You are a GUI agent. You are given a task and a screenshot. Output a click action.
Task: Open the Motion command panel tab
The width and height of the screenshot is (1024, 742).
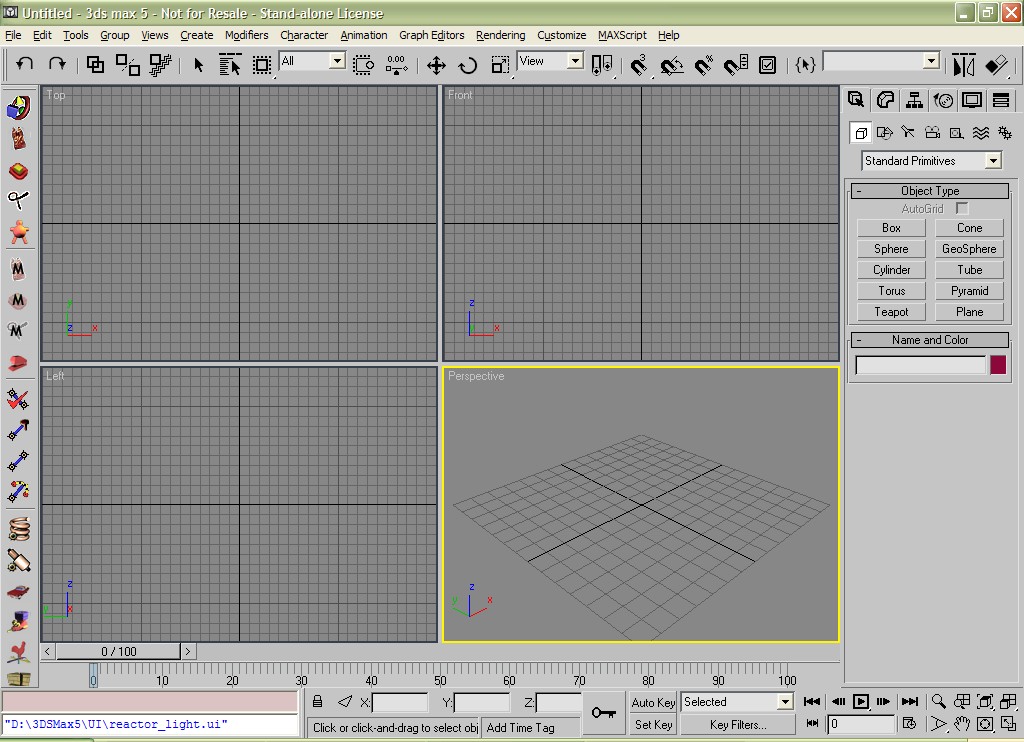tap(943, 100)
